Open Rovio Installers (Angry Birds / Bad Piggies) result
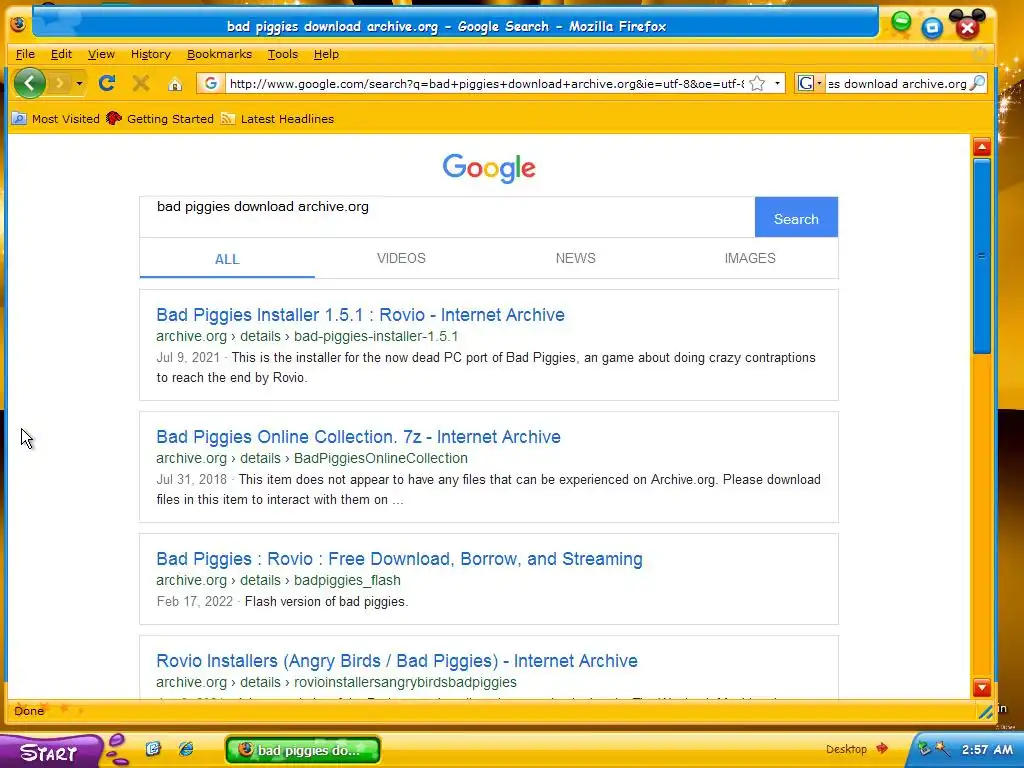 coord(397,661)
